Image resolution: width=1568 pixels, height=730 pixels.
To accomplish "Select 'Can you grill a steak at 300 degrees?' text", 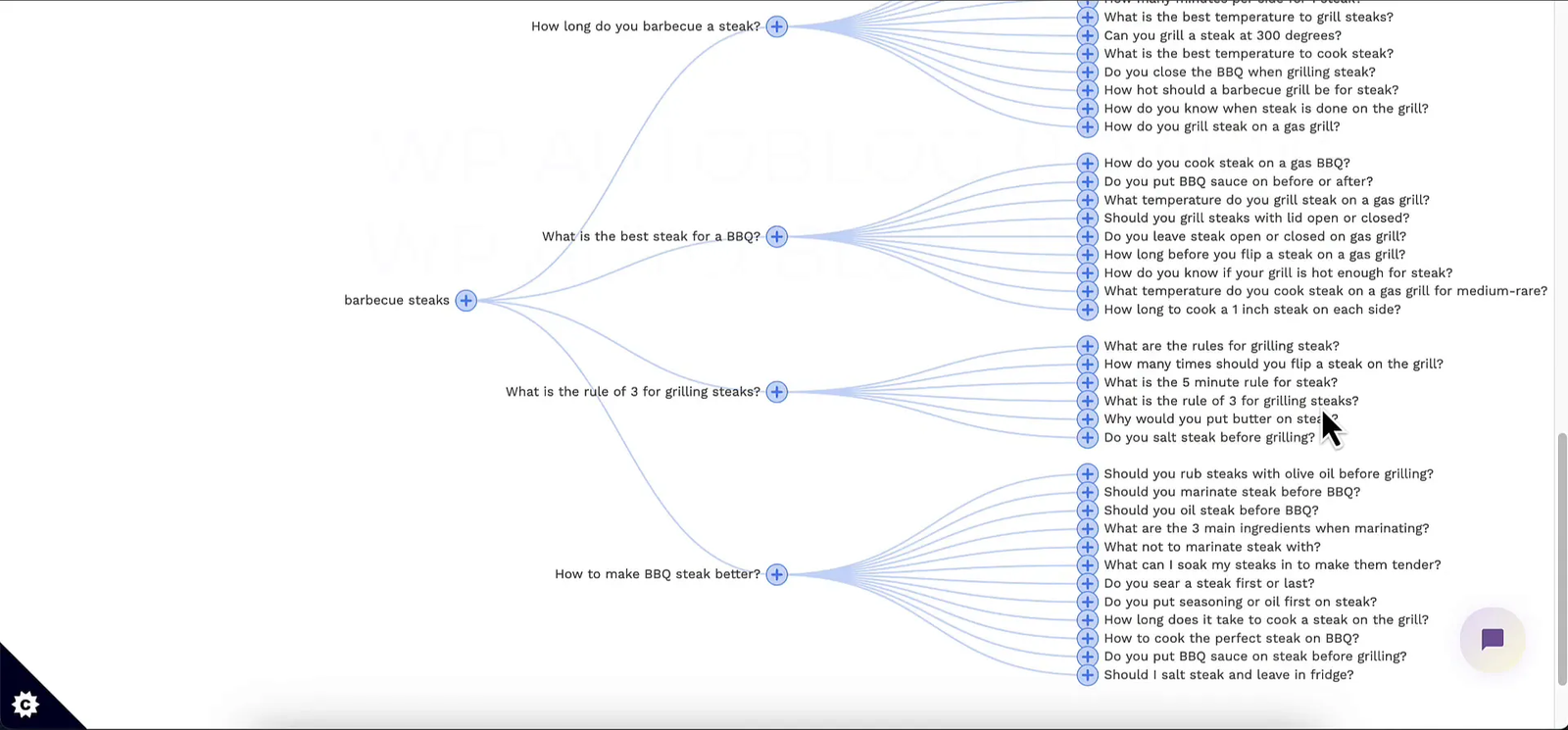I will click(x=1223, y=35).
